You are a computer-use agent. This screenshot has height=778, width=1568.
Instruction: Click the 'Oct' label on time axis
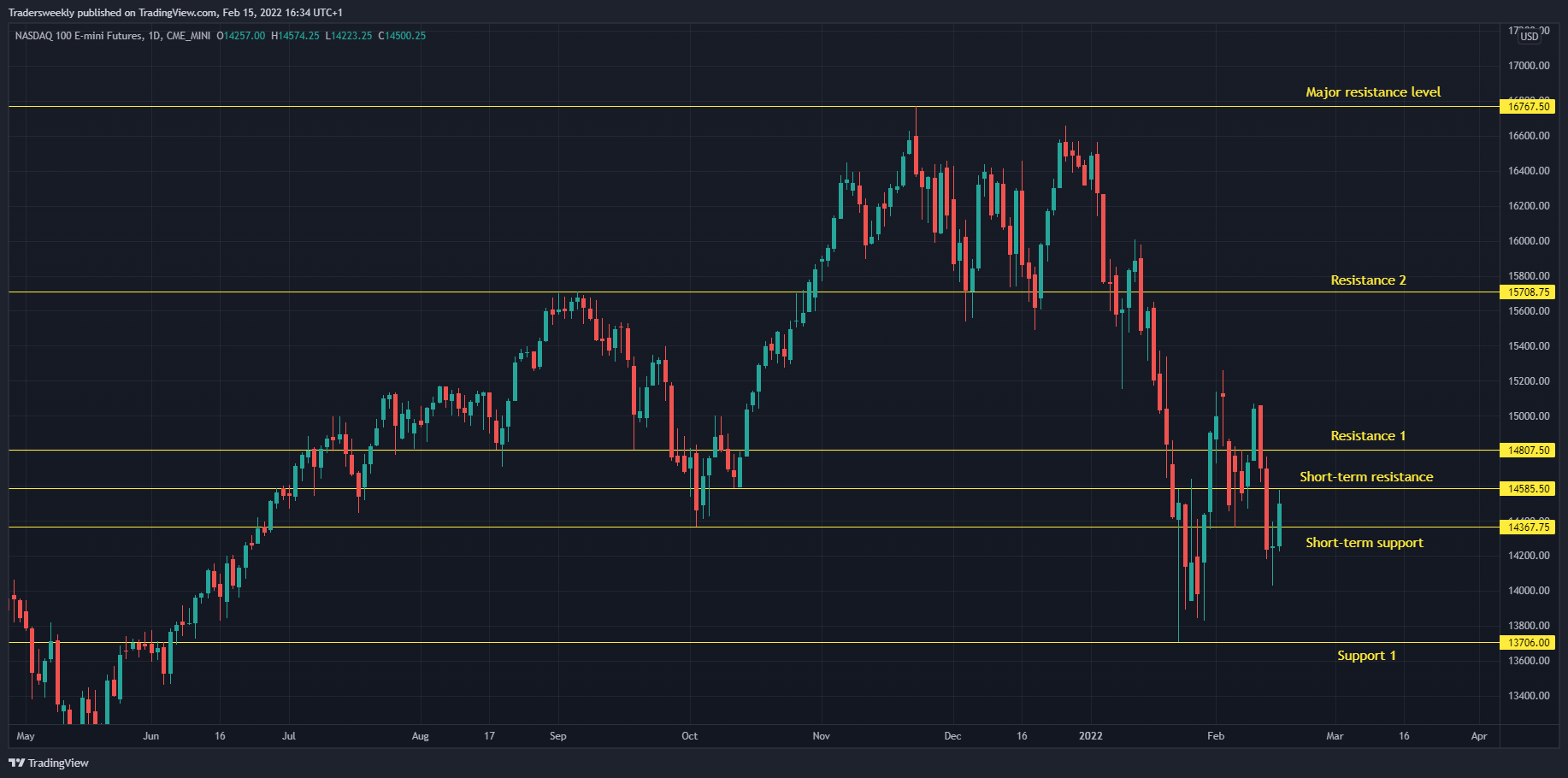[690, 736]
